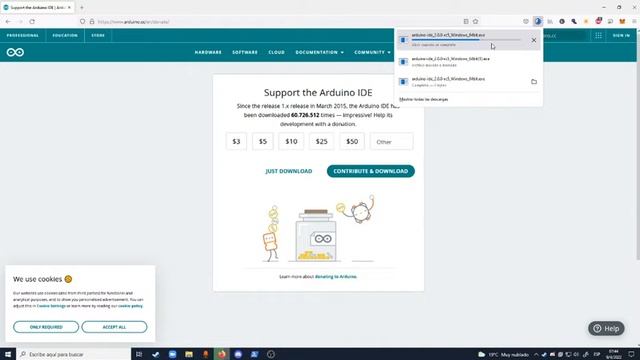
Task: Click the shield icon in address bar
Action: pos(82,22)
